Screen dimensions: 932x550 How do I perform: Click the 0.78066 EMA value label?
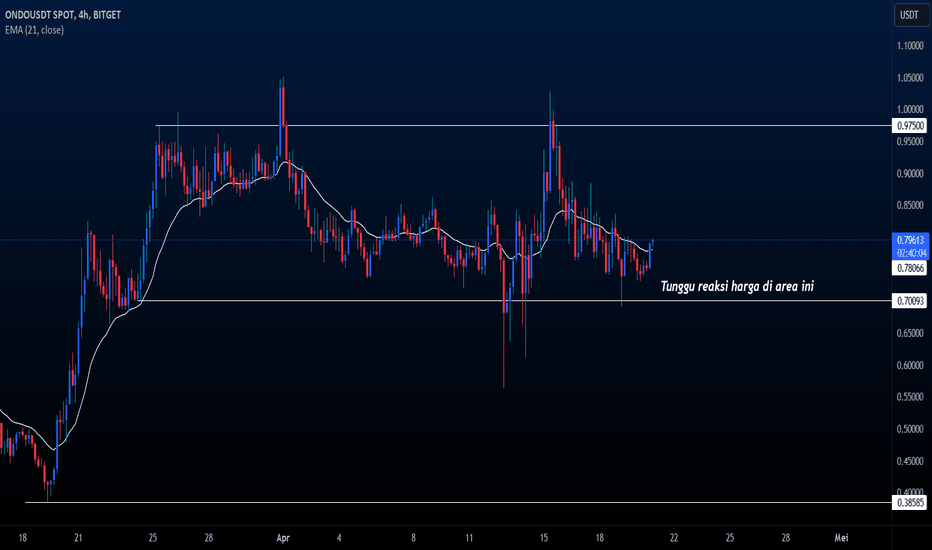(x=910, y=268)
